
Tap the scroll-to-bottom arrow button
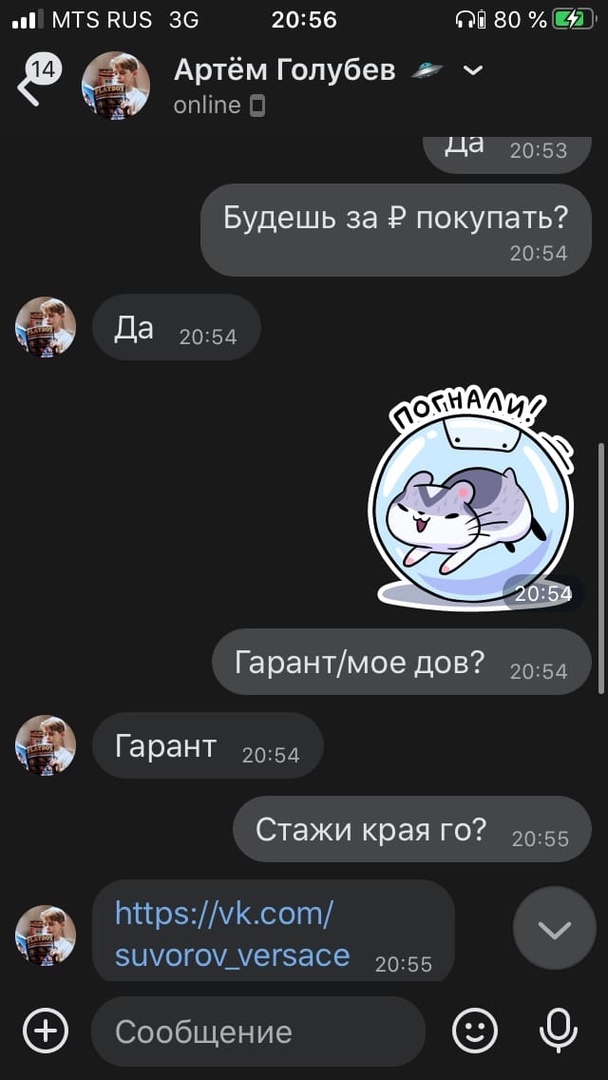pyautogui.click(x=554, y=931)
